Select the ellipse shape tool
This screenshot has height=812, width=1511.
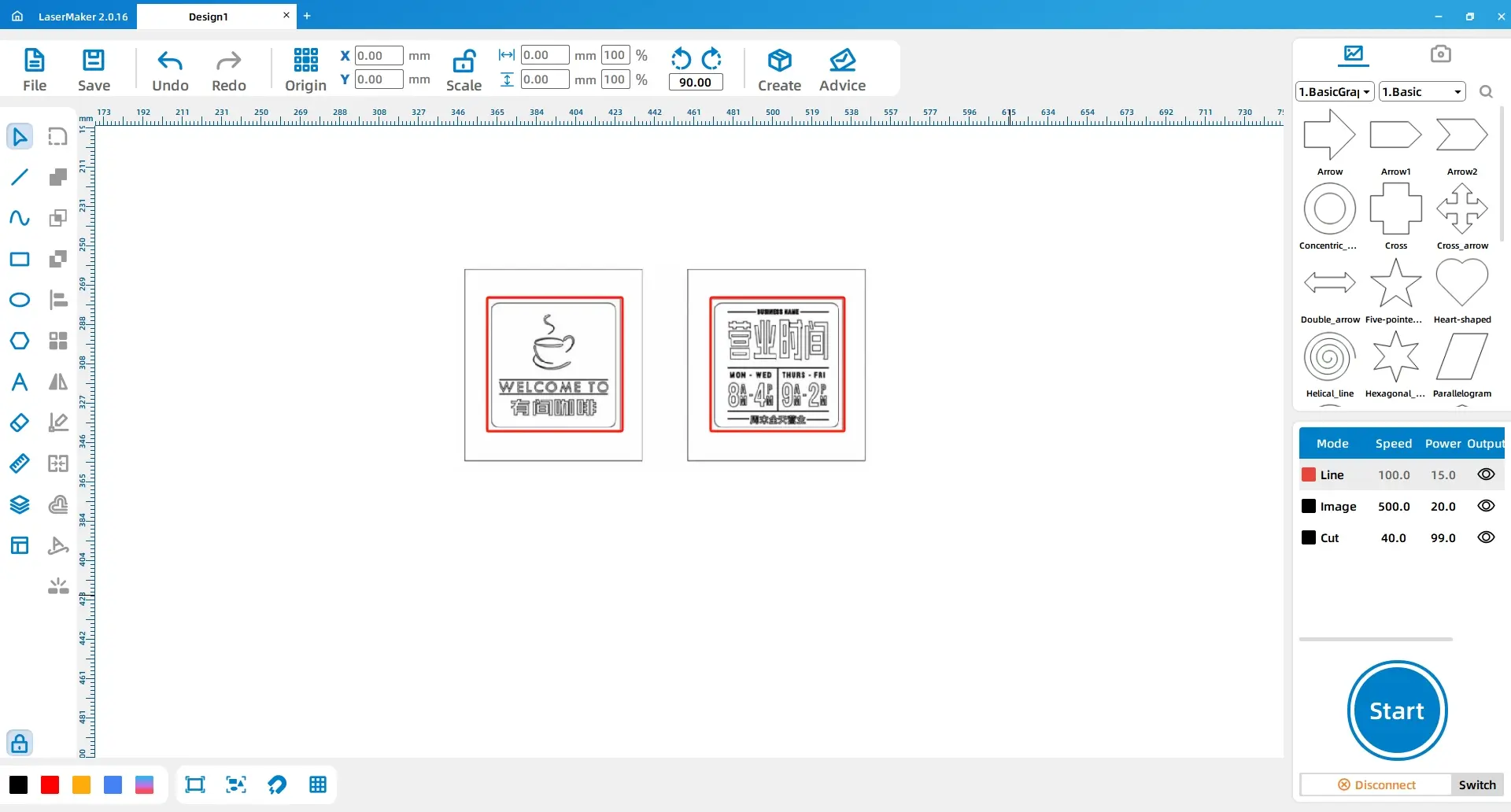(x=20, y=300)
